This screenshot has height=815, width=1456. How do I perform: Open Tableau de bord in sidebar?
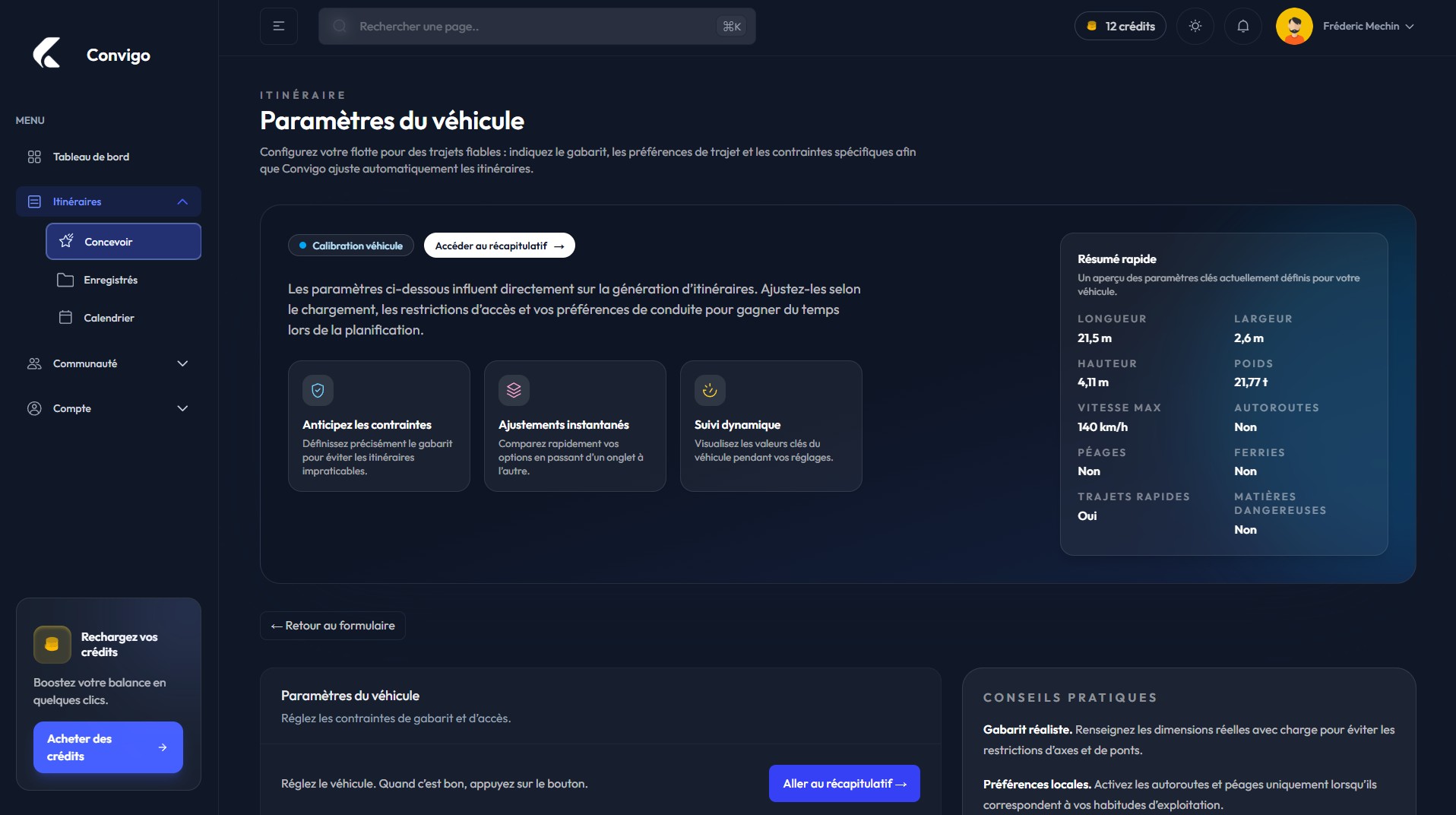coord(90,157)
